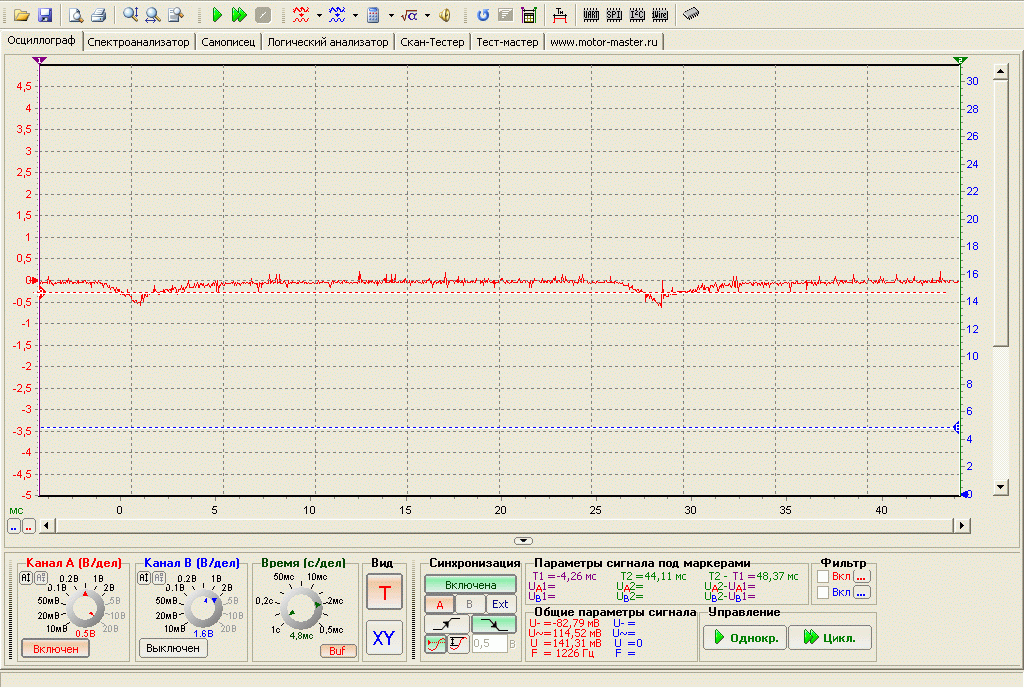Click the Open file folder icon
This screenshot has height=688, width=1024.
coord(21,15)
